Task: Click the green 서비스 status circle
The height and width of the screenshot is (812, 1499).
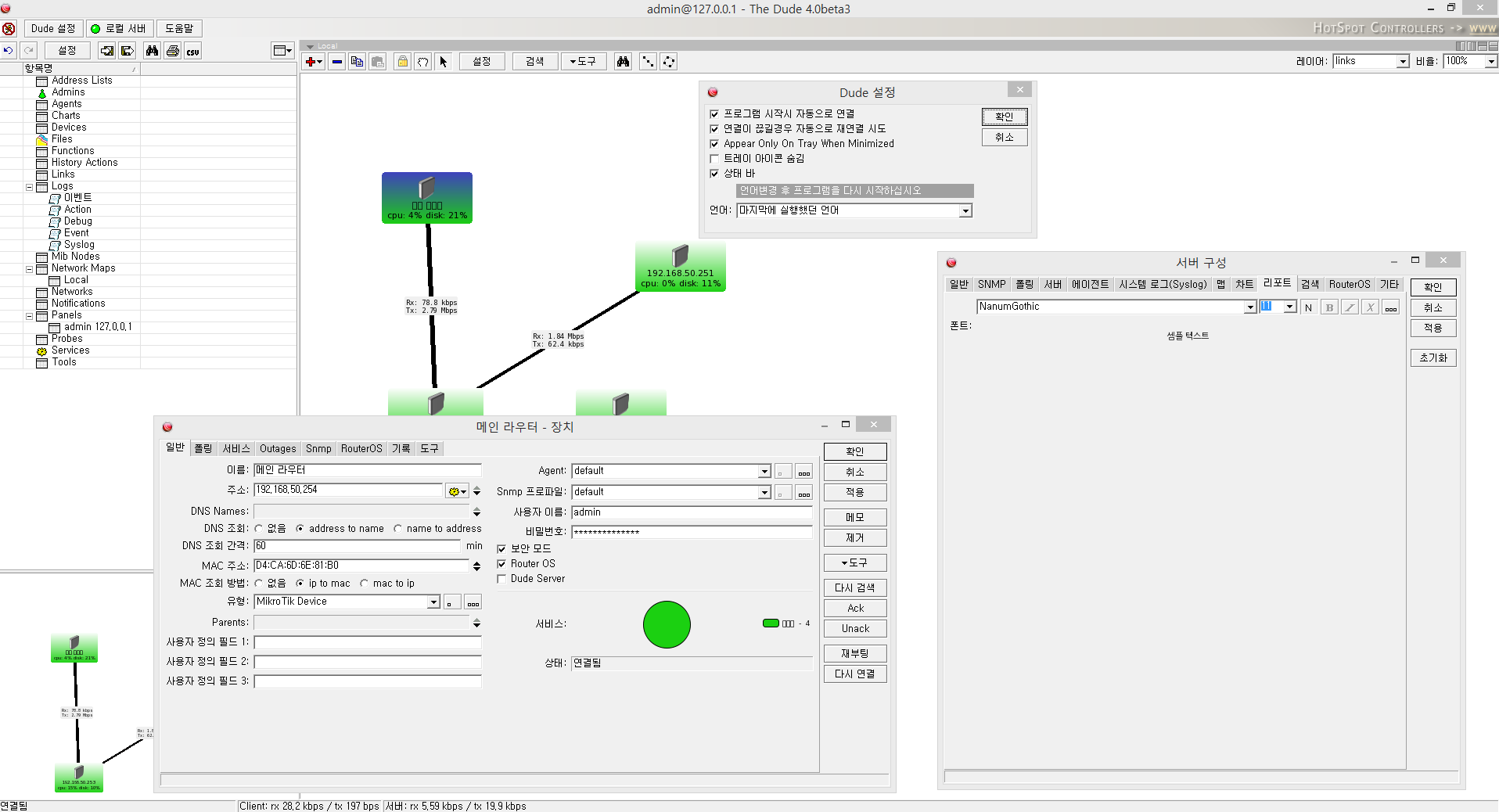Action: [x=667, y=625]
